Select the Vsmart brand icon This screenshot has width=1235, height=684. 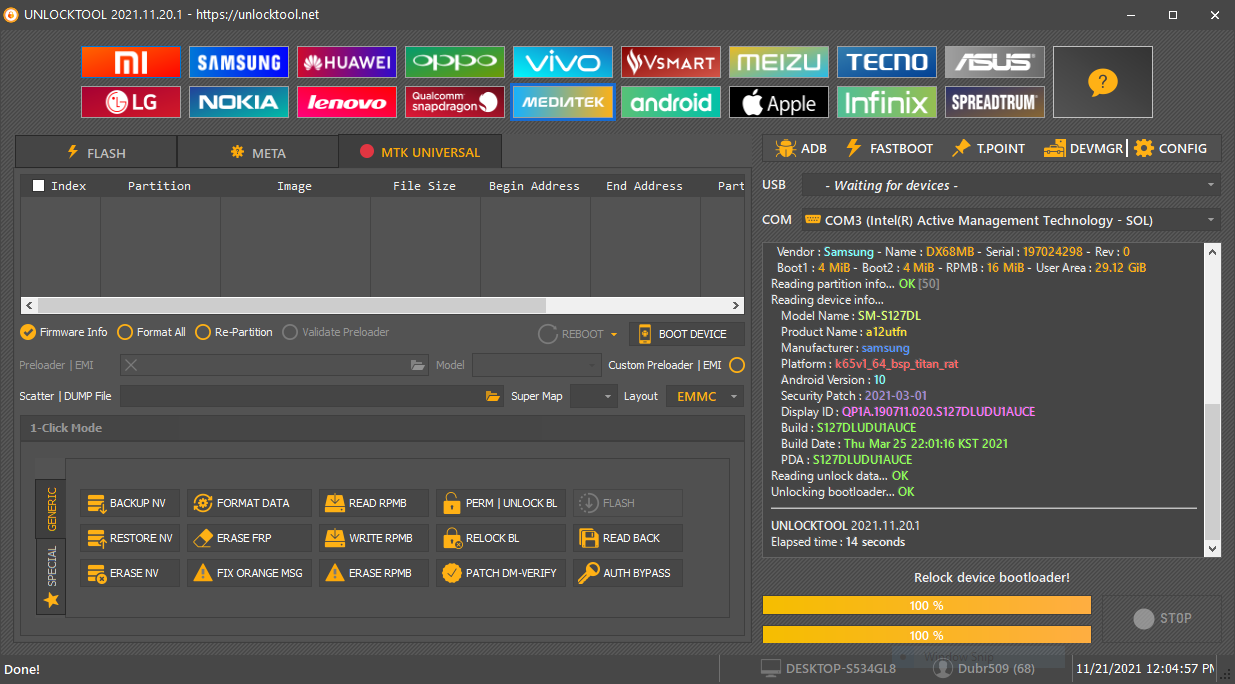(x=671, y=62)
